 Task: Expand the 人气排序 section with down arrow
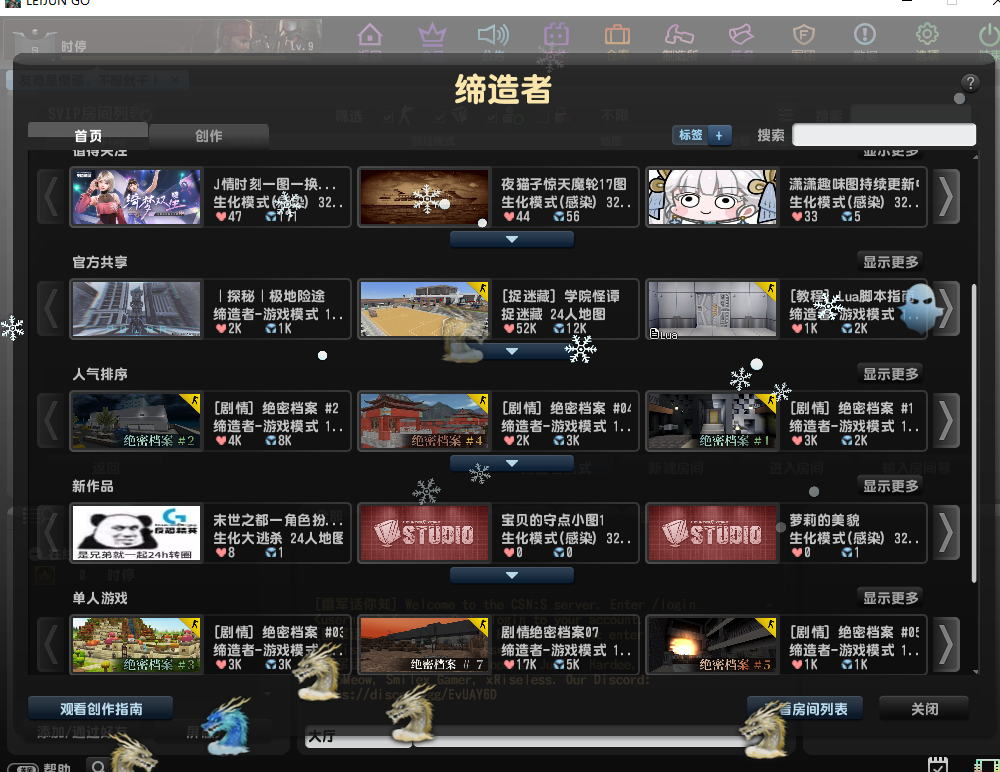pos(511,464)
